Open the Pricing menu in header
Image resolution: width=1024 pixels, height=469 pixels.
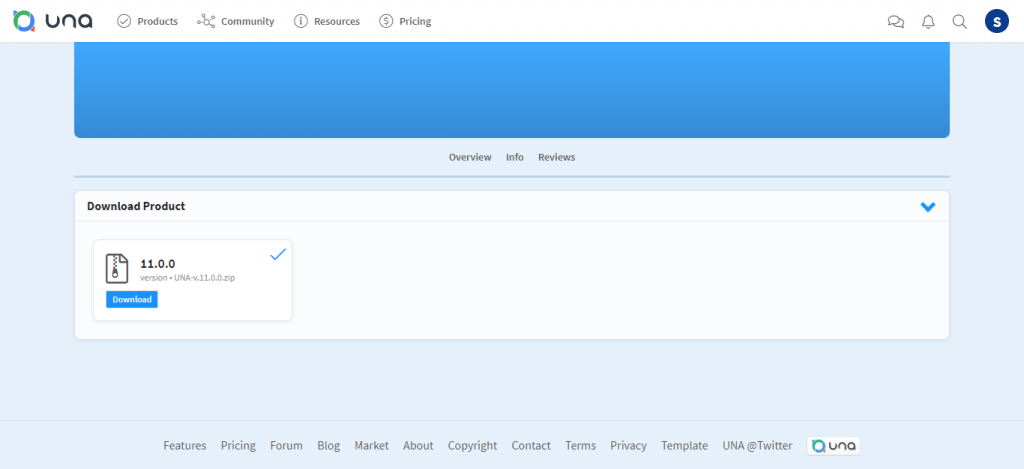tap(405, 22)
